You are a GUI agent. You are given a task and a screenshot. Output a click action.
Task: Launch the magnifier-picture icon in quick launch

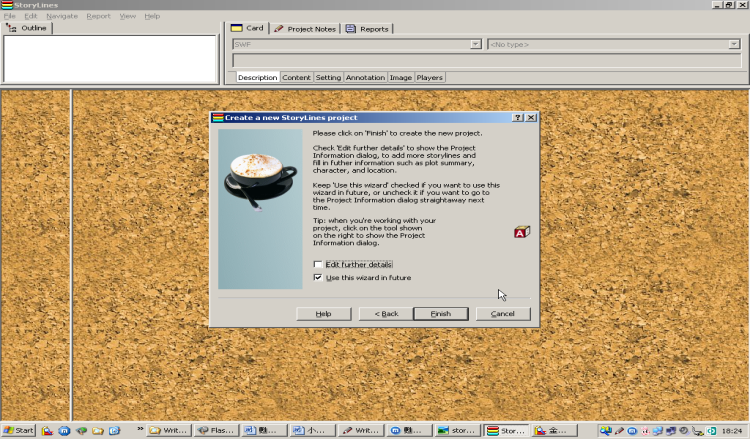pos(47,431)
